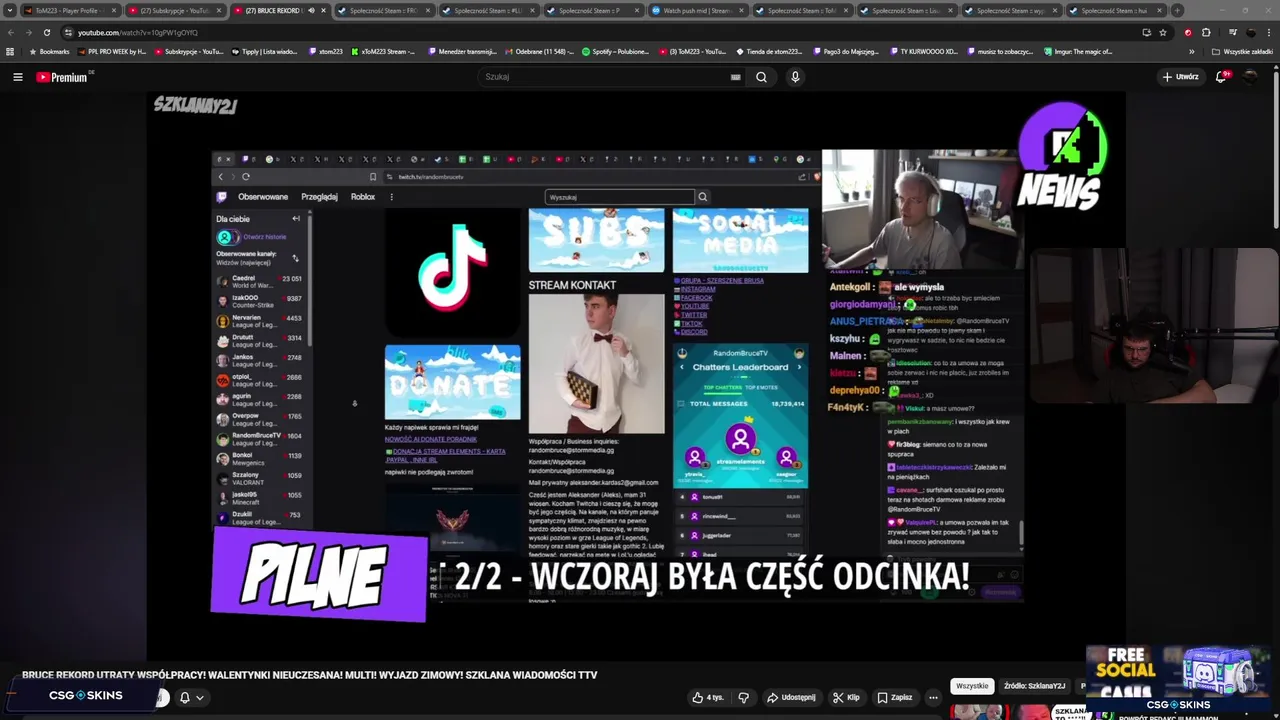The image size is (1280, 720).
Task: Switch to (27) Subskrypcje - YouTube tab
Action: [174, 10]
